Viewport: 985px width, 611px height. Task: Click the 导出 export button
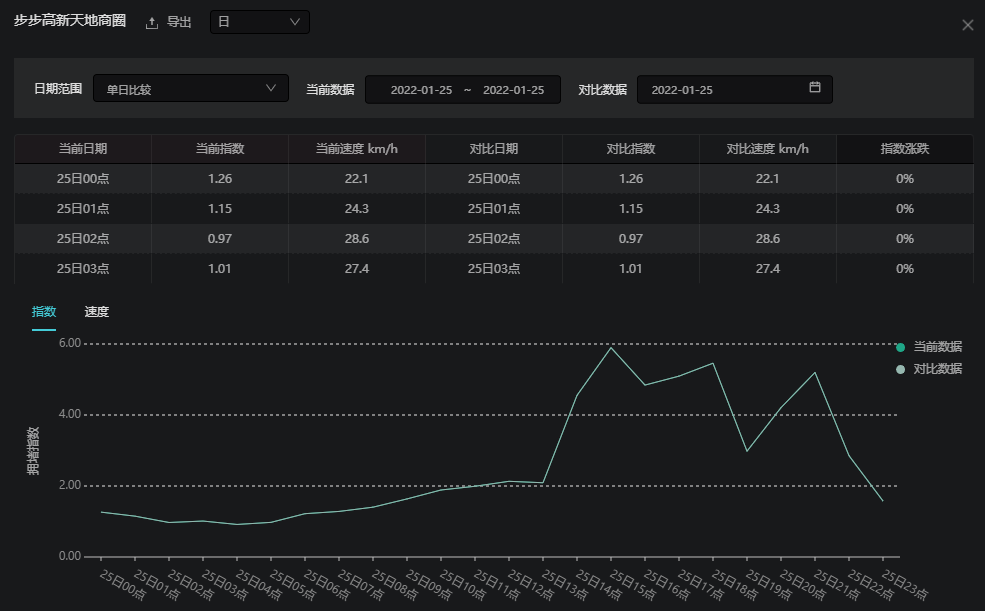(179, 23)
